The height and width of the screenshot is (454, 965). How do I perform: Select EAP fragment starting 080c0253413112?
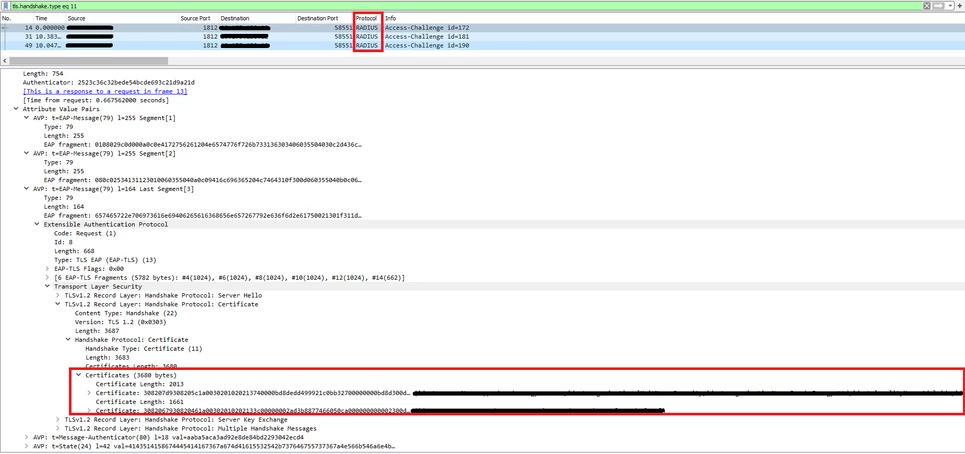click(x=202, y=180)
